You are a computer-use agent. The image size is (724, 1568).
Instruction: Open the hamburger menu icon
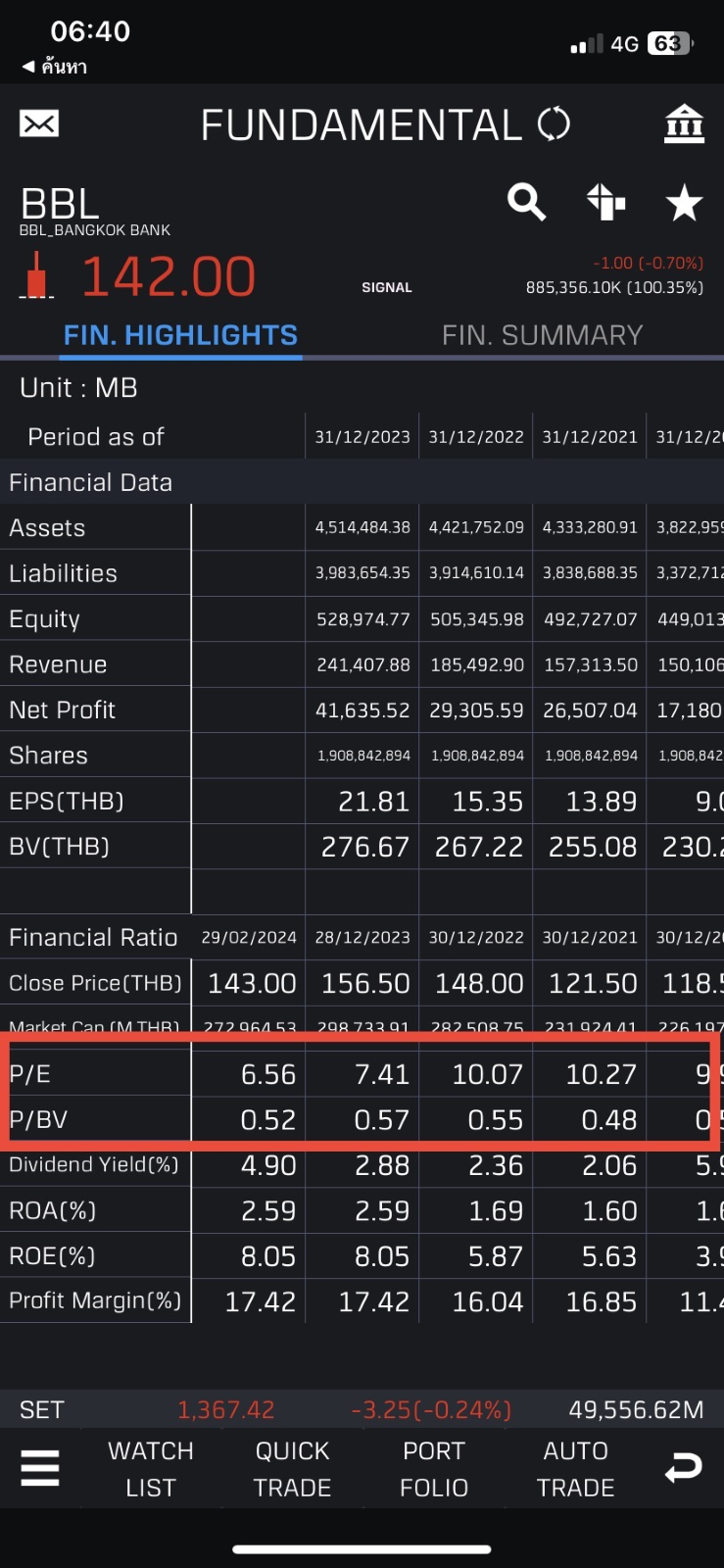[40, 1468]
